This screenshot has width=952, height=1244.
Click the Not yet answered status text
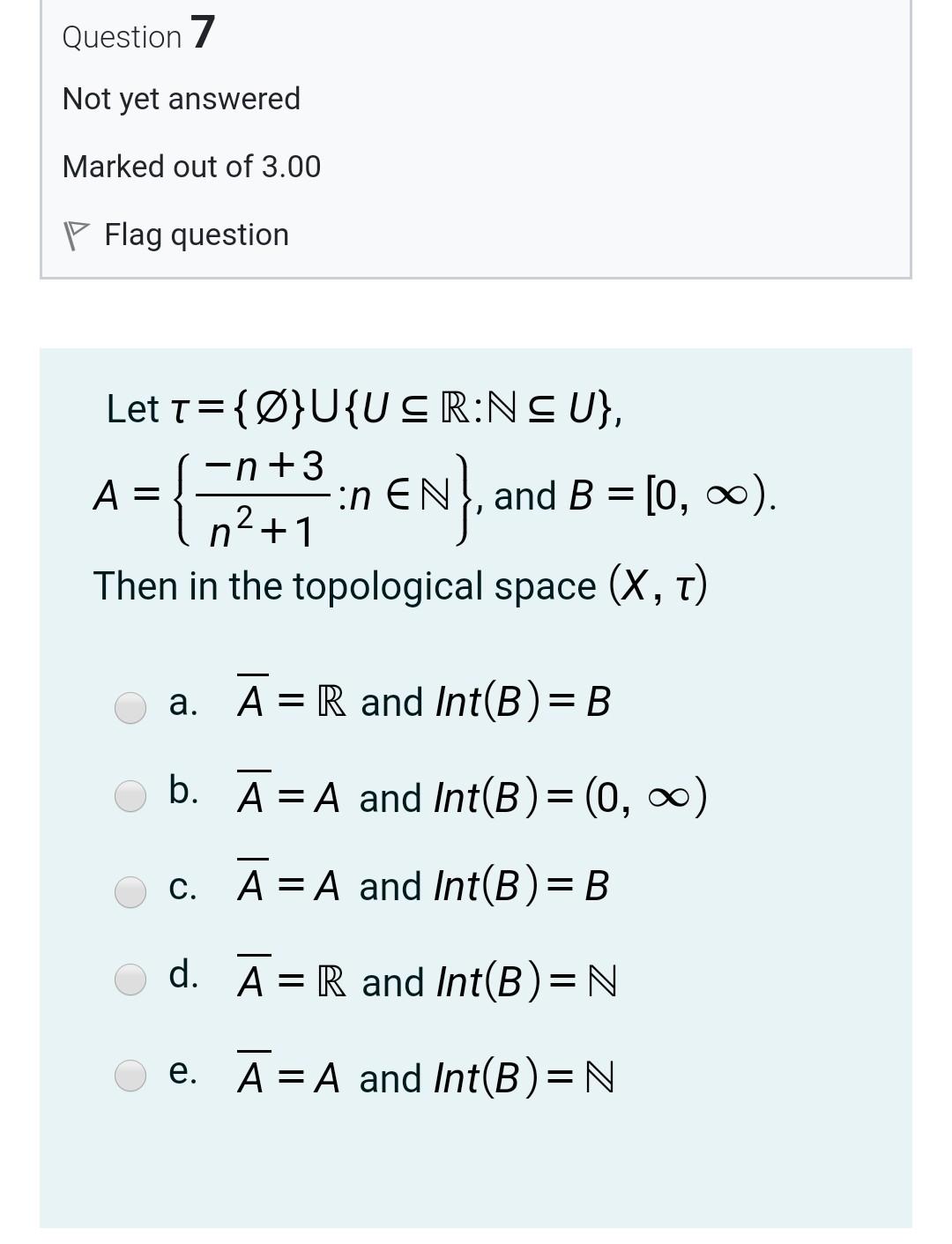click(x=182, y=98)
